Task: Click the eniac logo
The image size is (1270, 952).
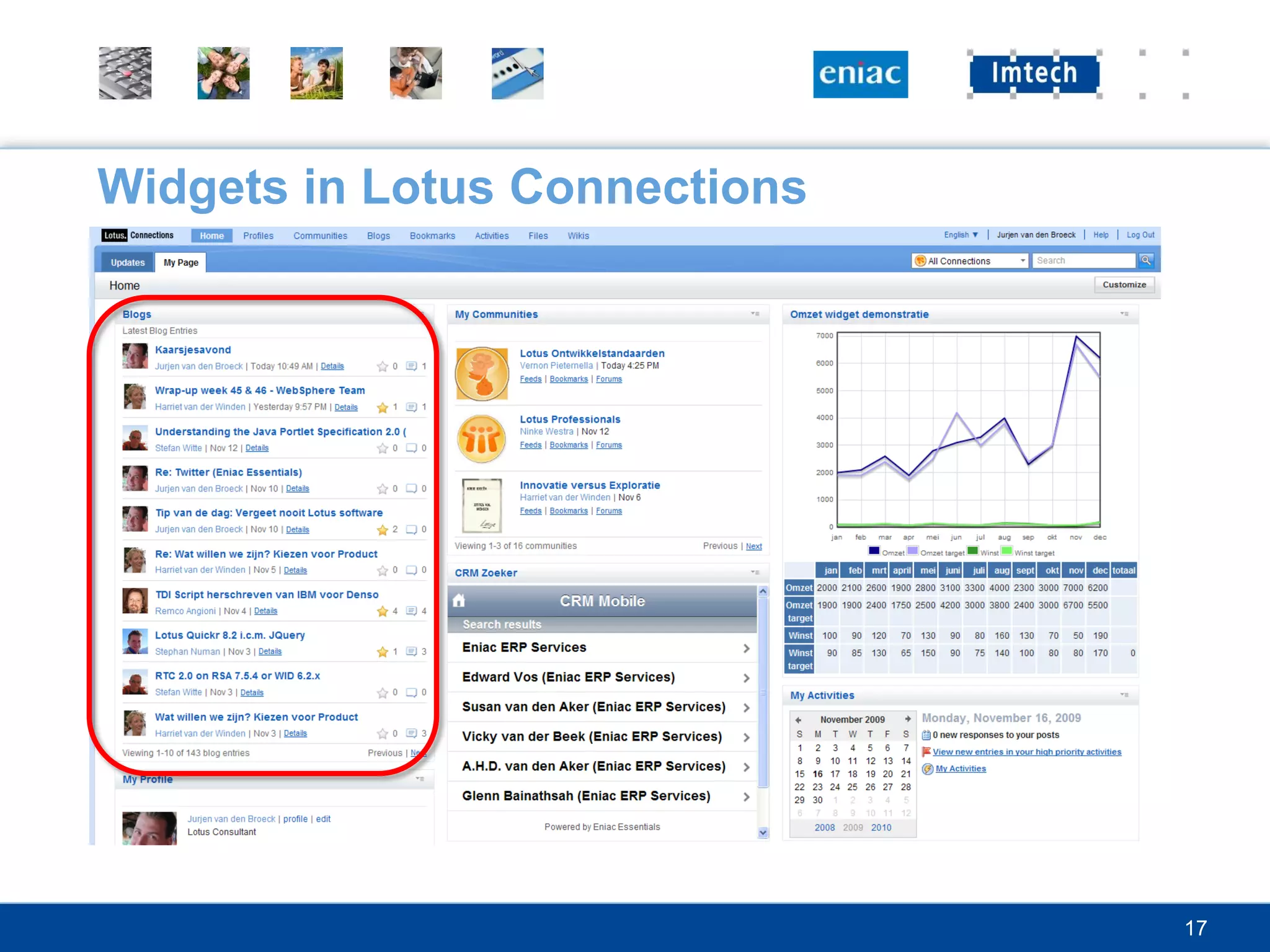Action: point(860,74)
